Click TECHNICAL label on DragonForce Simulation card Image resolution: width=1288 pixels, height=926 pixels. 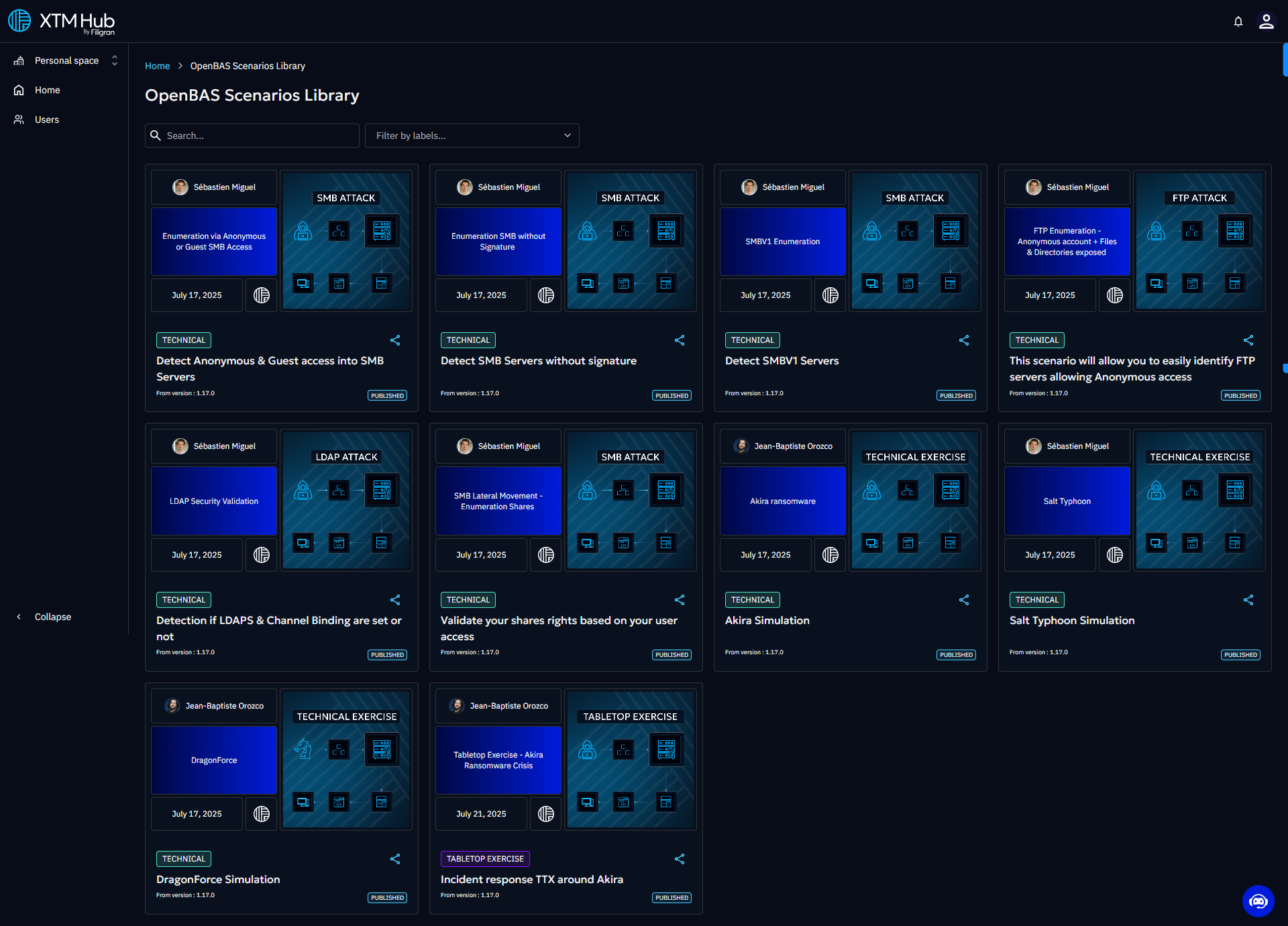point(184,859)
